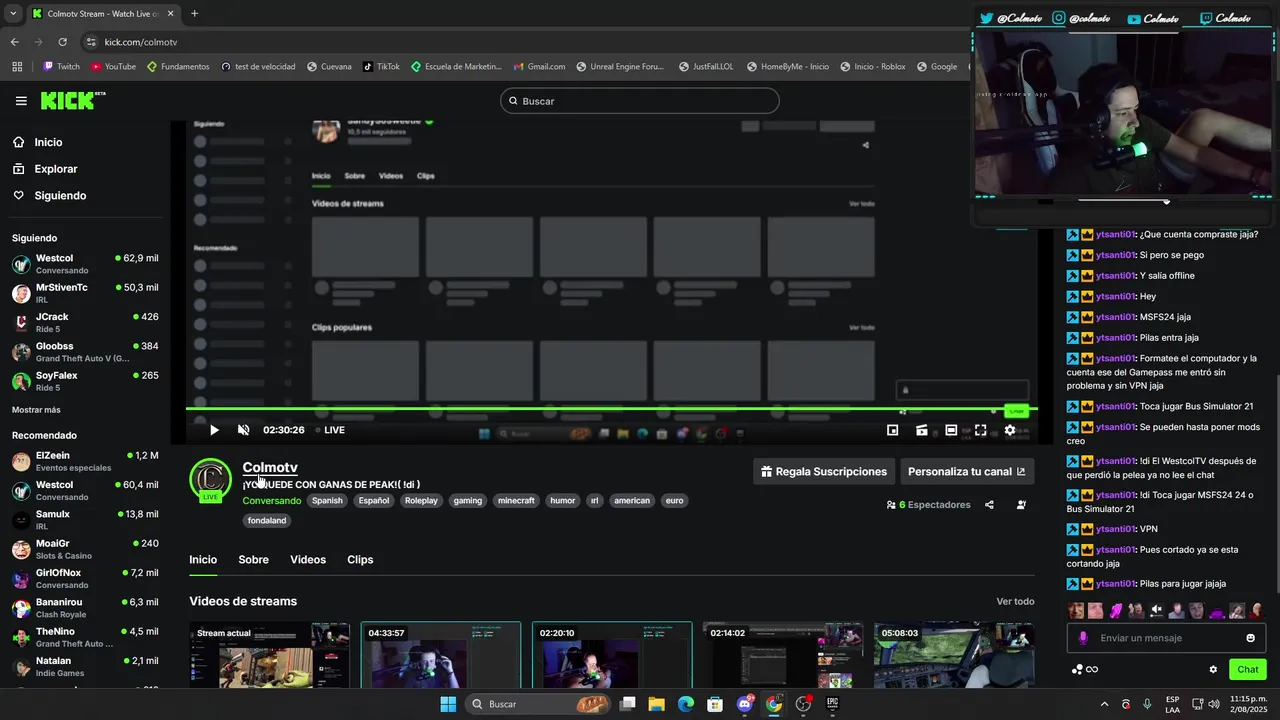
Task: Click the purple microphone icon in chat
Action: [x=1082, y=638]
